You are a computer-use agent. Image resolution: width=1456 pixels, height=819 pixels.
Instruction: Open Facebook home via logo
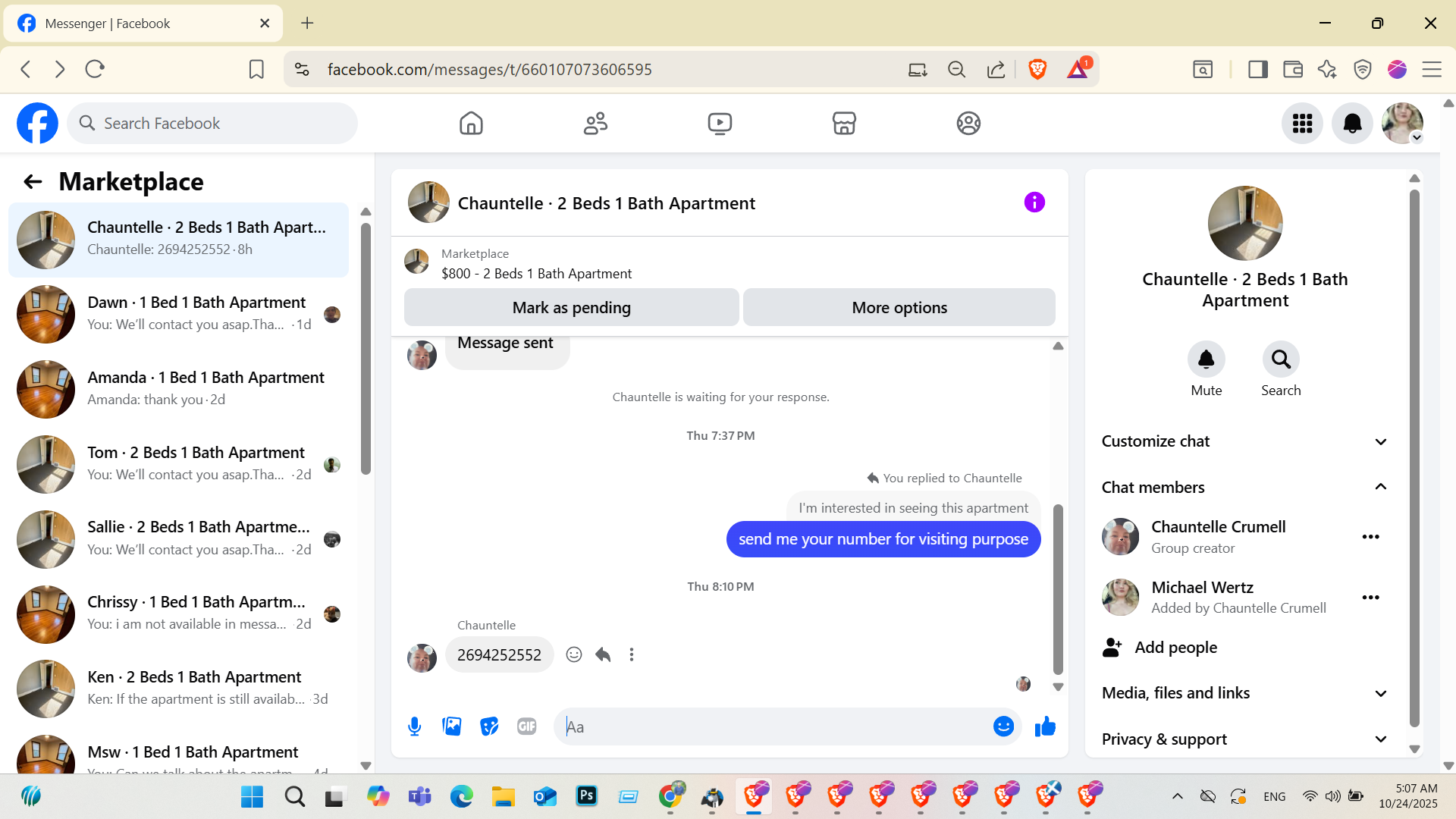37,123
